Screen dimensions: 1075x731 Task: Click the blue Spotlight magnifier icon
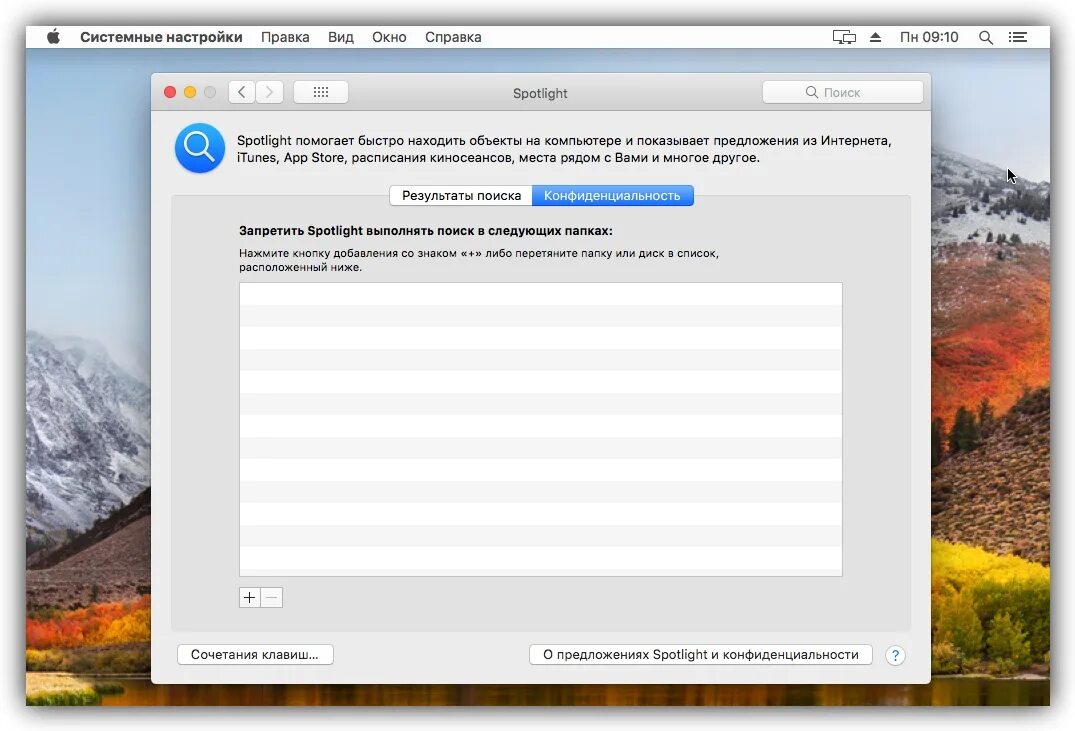200,147
